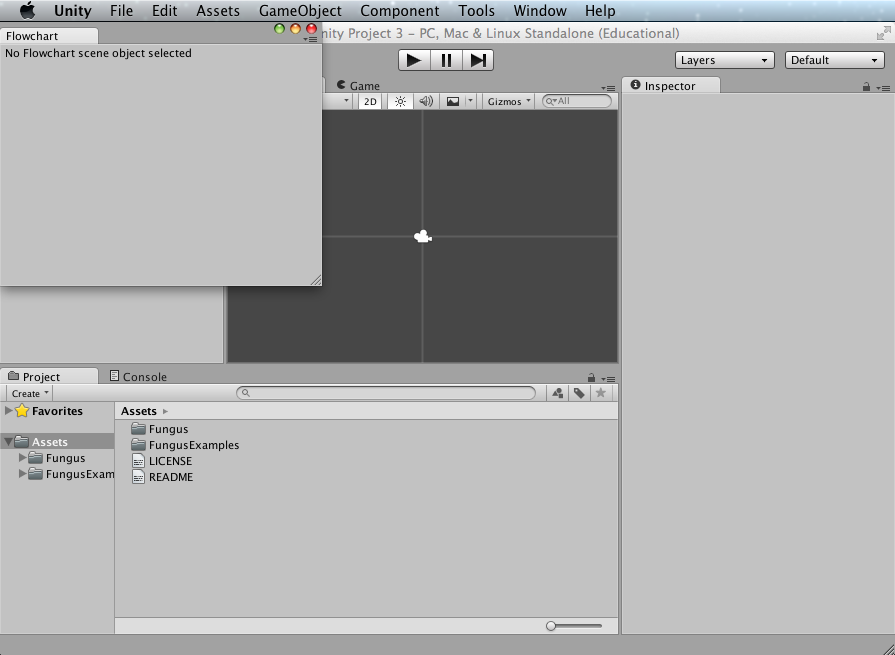
Task: Toggle Scene audio speaker icon
Action: (x=426, y=102)
